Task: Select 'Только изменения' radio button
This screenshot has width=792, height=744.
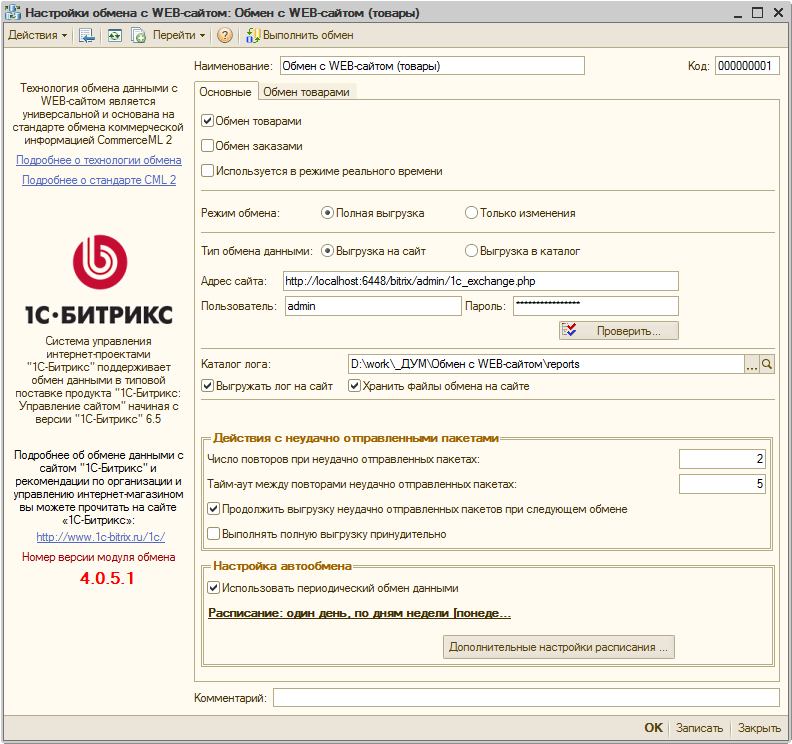Action: (471, 213)
